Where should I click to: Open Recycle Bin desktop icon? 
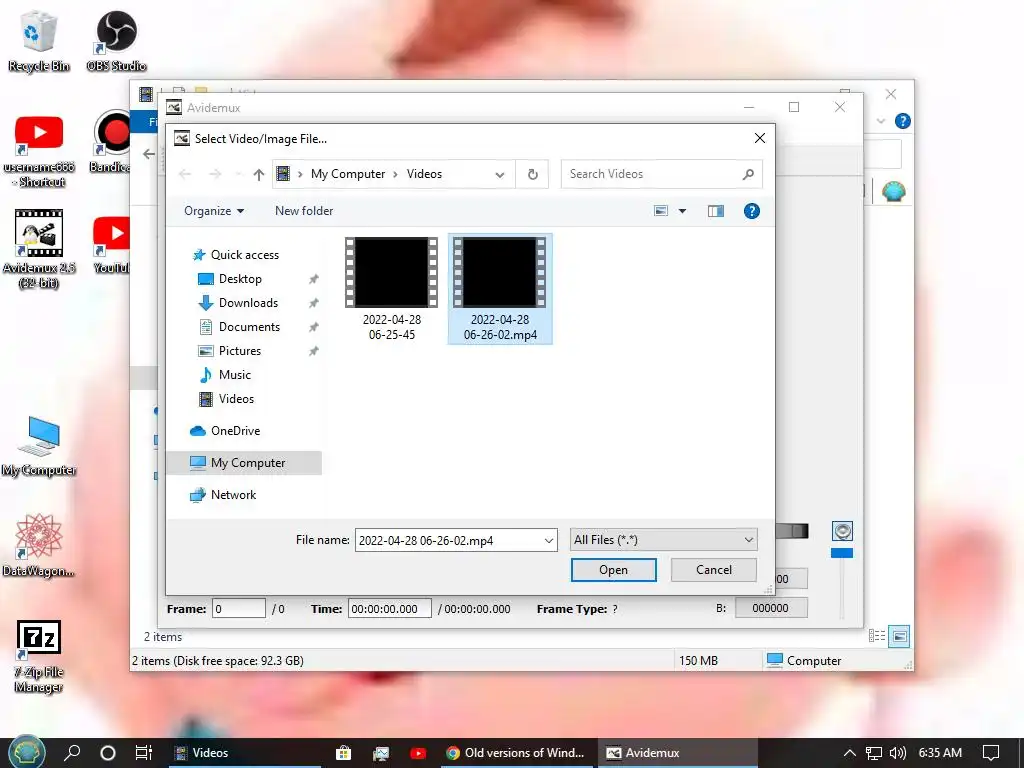pyautogui.click(x=38, y=40)
